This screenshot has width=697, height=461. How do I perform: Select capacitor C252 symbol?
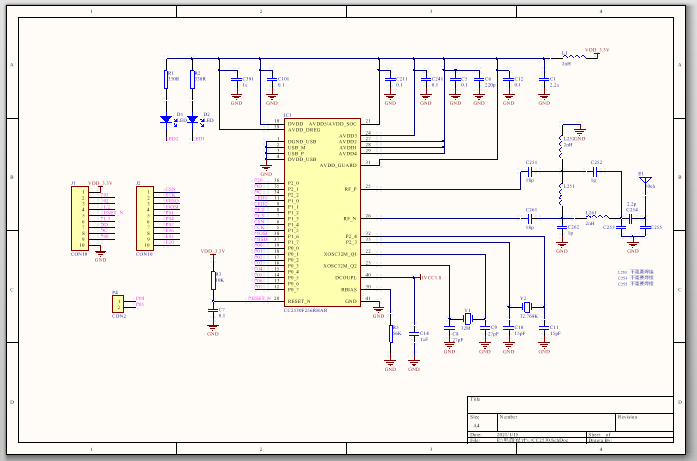[x=595, y=171]
